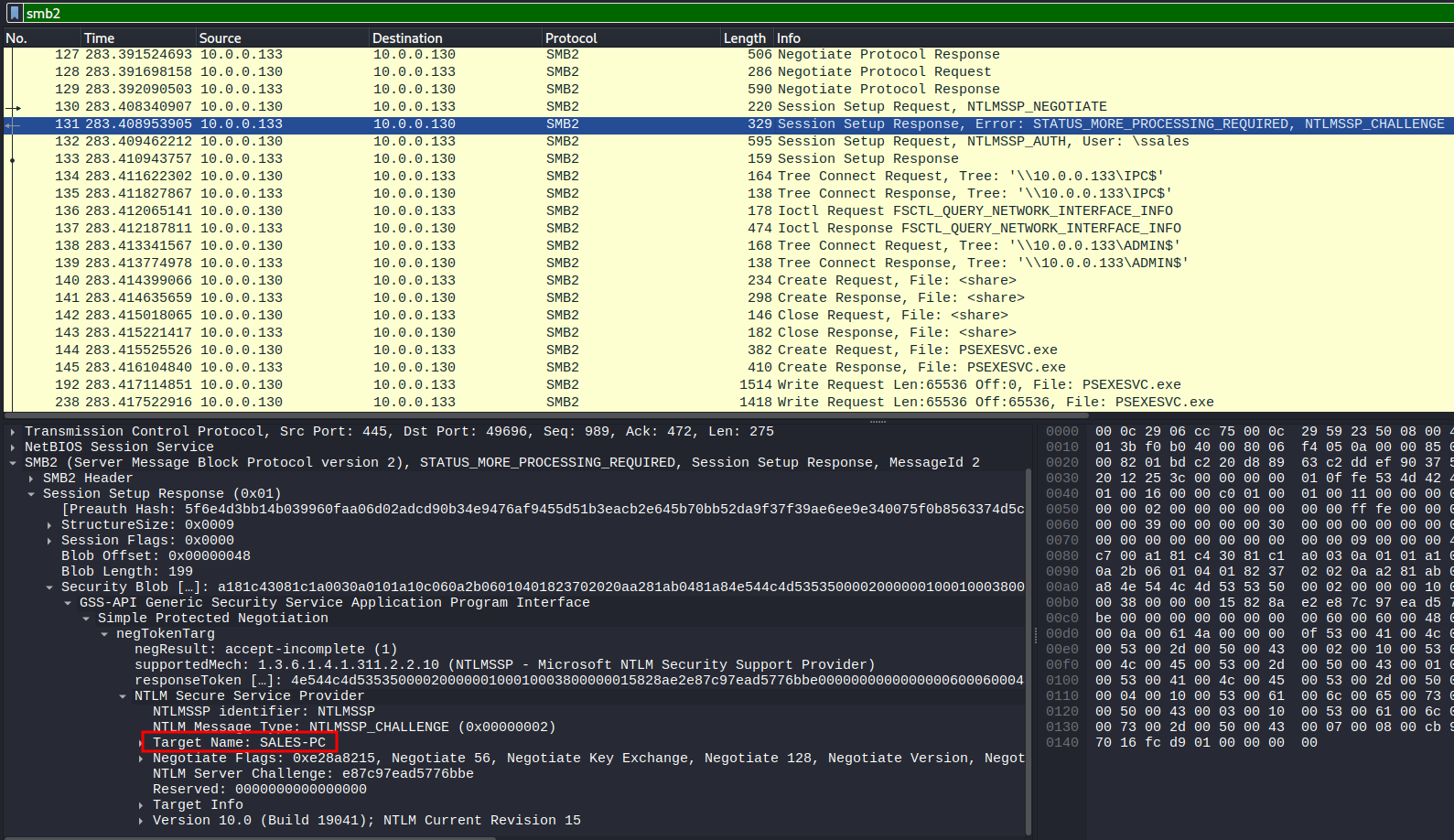The width and height of the screenshot is (1454, 840).
Task: Expand the NetBIOS Session Service node
Action: point(12,447)
